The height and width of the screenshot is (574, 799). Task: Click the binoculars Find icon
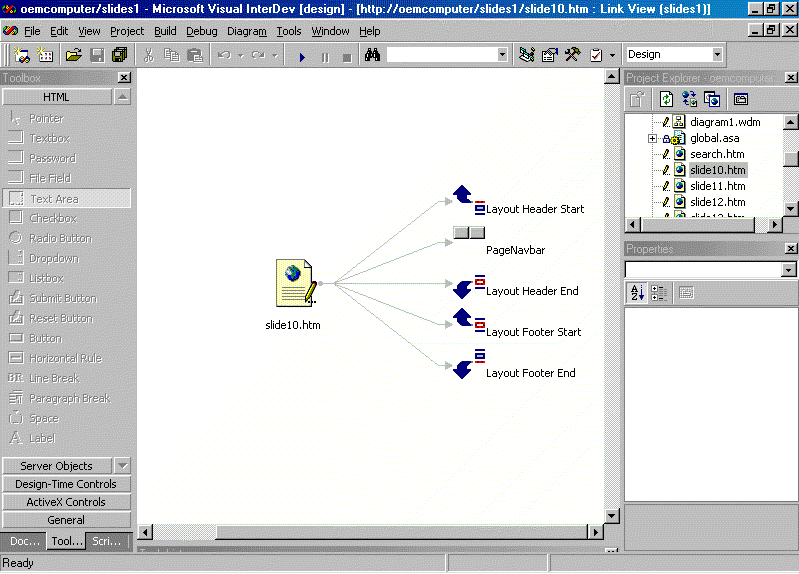372,55
